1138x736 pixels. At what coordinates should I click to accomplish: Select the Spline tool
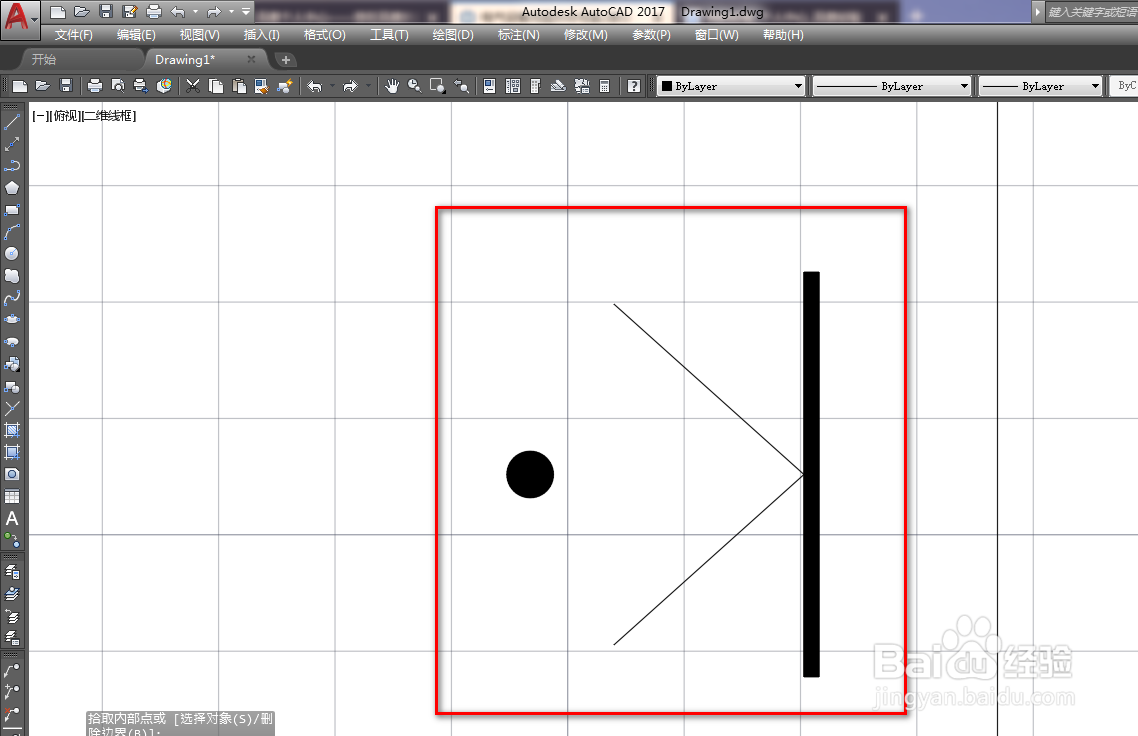[x=12, y=298]
